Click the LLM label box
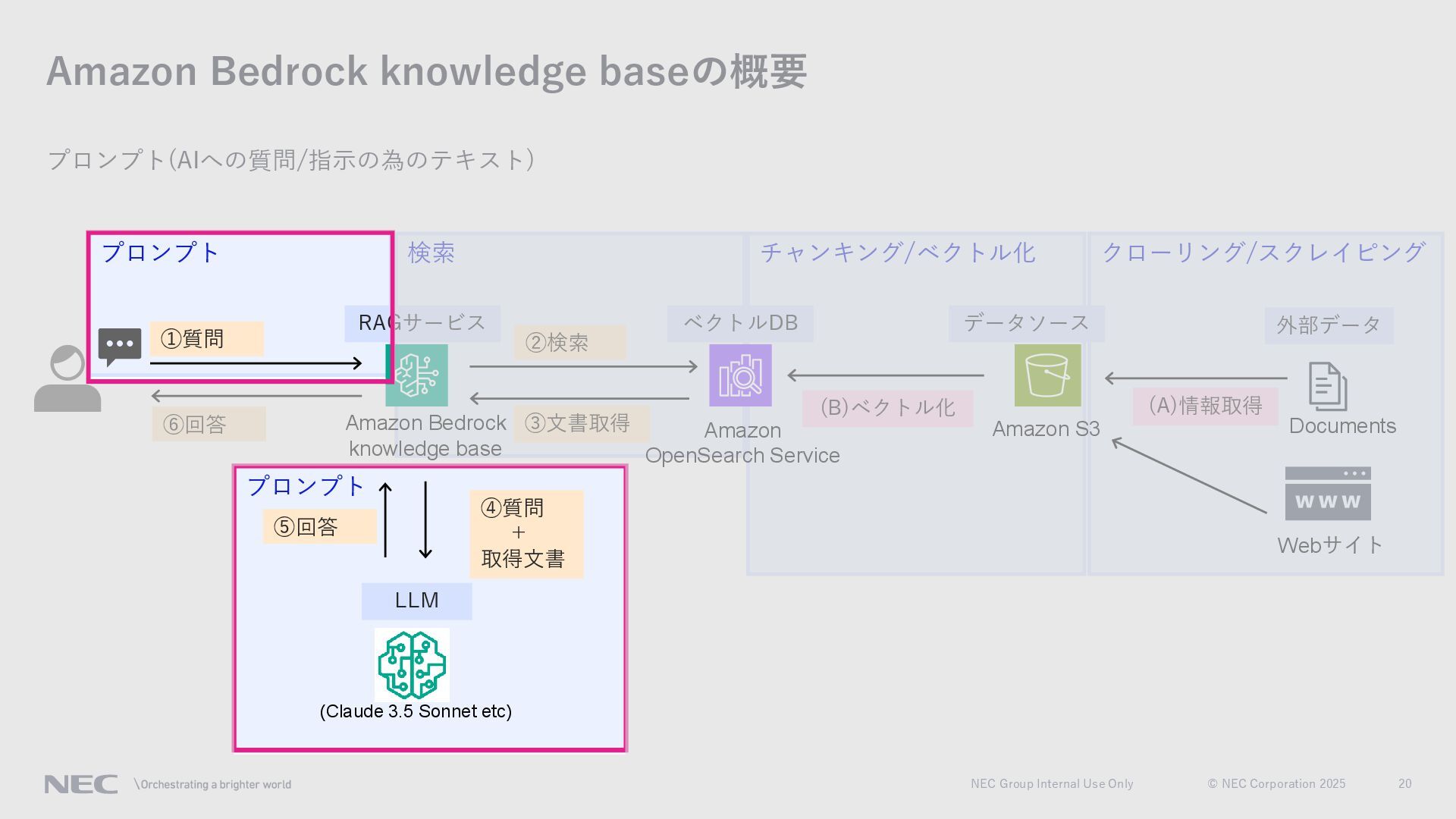Image resolution: width=1456 pixels, height=819 pixels. pos(416,601)
